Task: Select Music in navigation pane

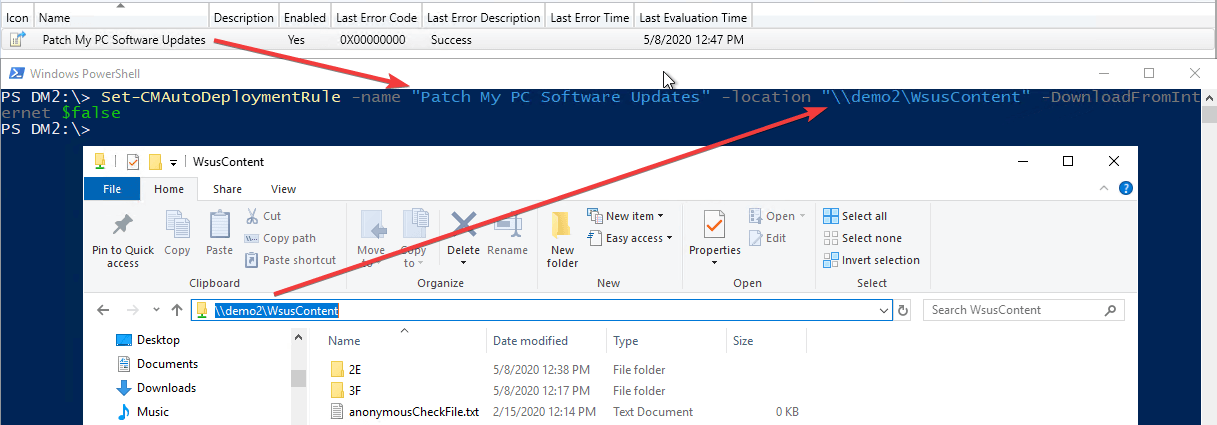Action: [x=152, y=412]
